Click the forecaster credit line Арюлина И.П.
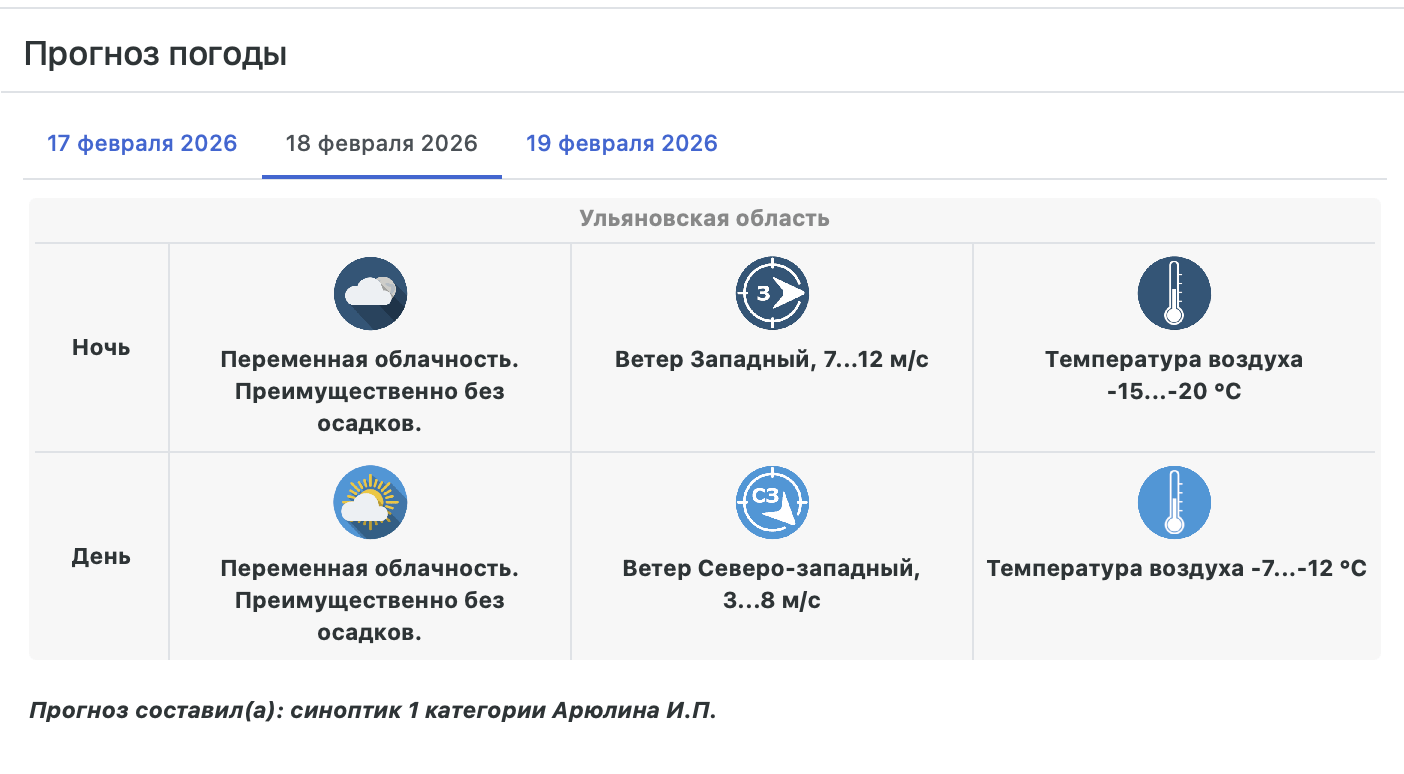This screenshot has width=1404, height=774. point(373,711)
